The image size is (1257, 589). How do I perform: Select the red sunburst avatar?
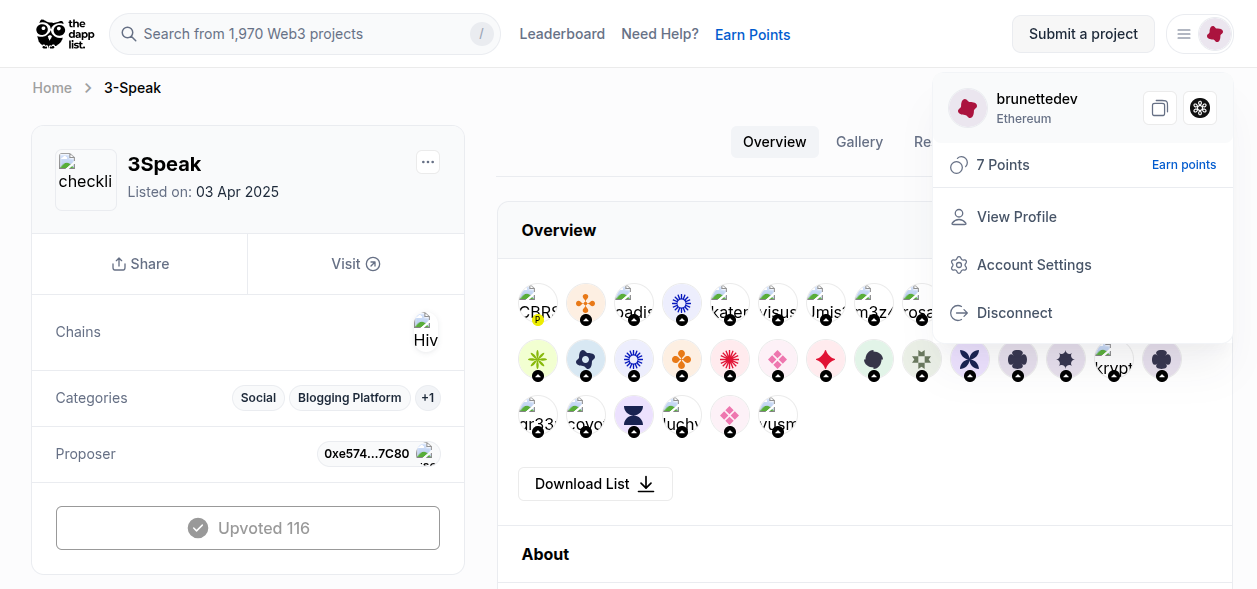tap(730, 359)
